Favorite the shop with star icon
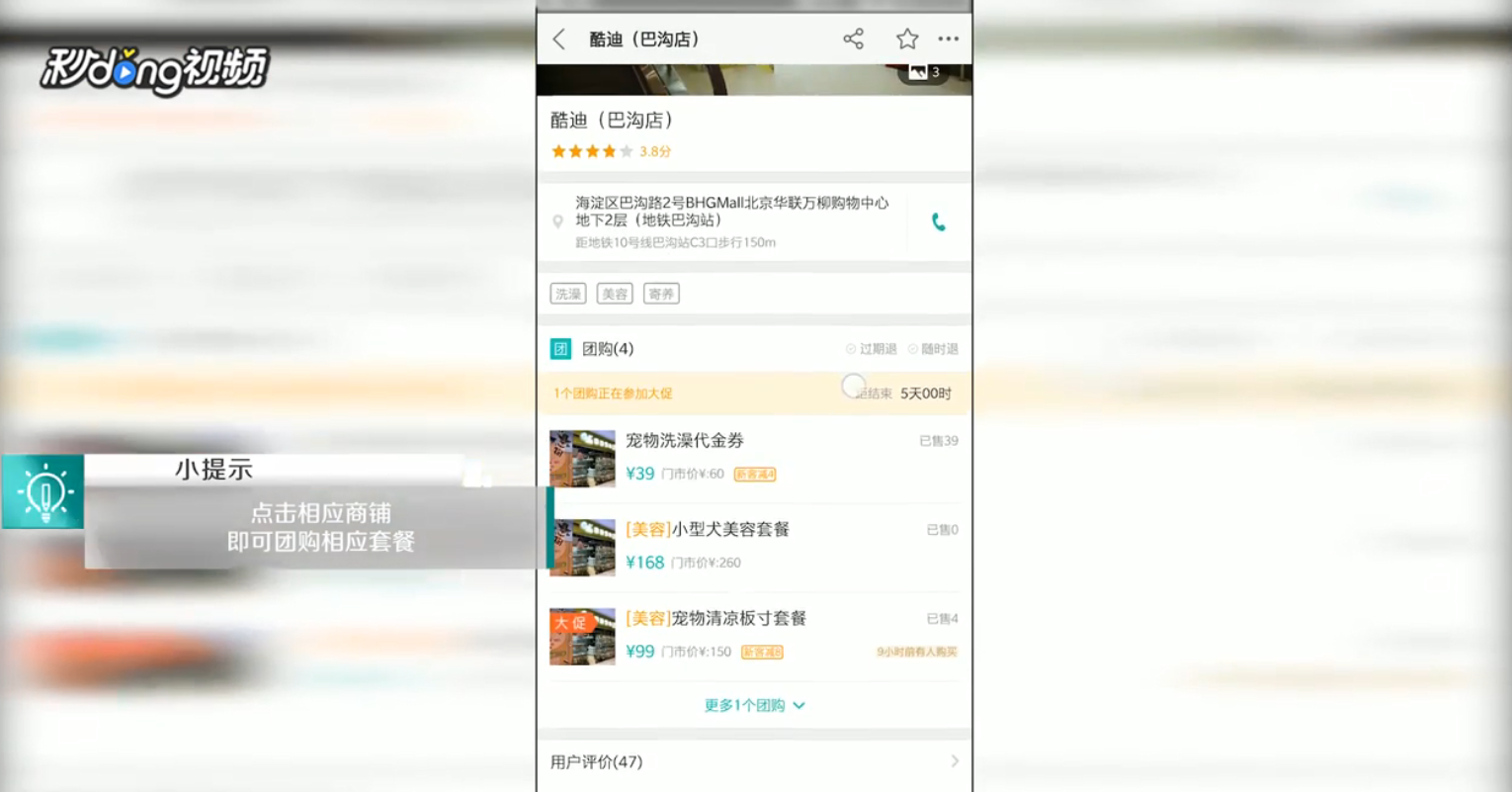The image size is (1512, 792). (907, 39)
